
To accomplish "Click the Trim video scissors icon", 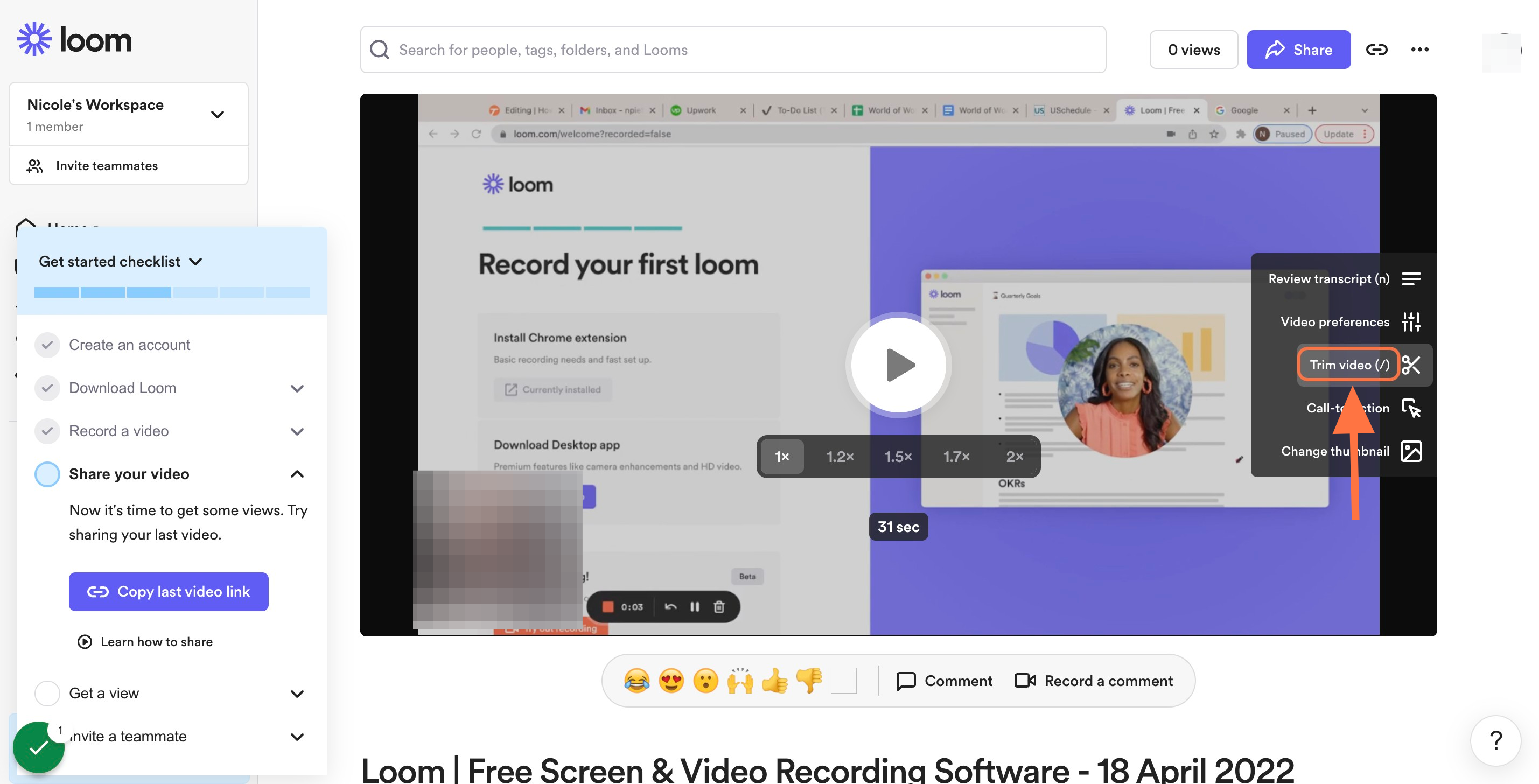I will point(1411,365).
